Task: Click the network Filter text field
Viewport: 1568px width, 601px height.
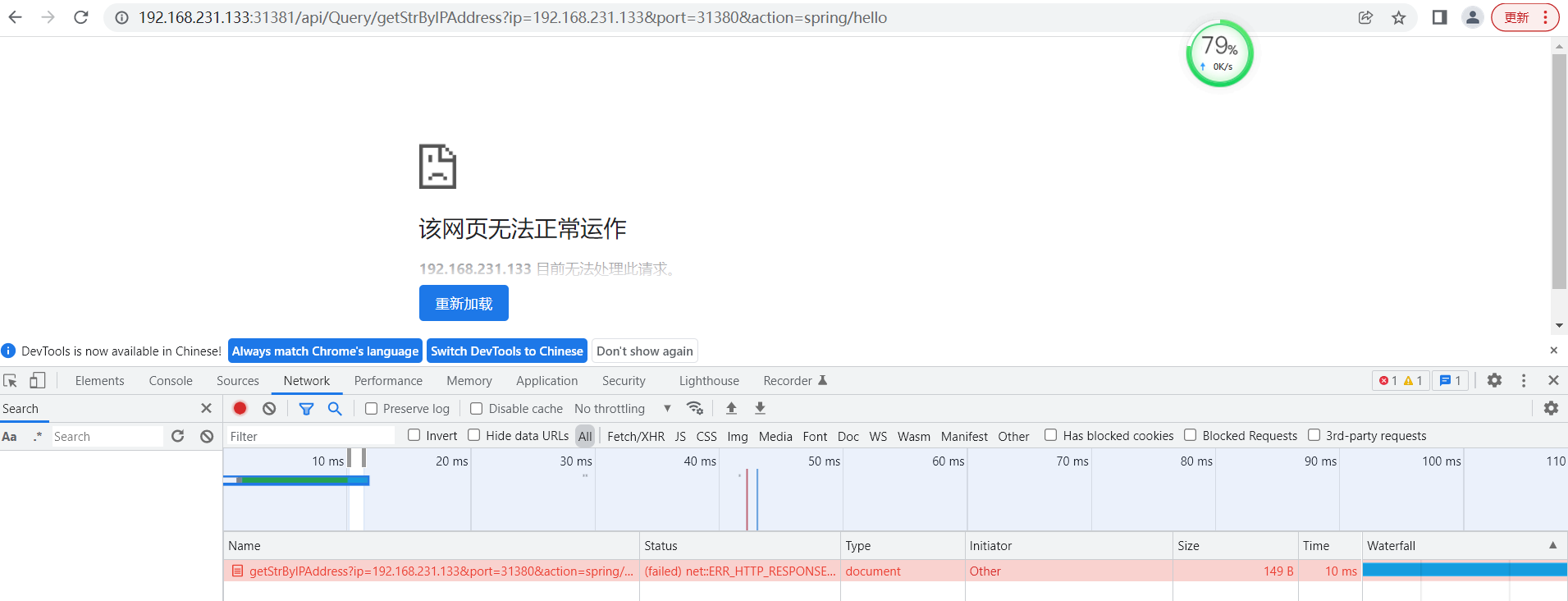Action: pyautogui.click(x=310, y=436)
